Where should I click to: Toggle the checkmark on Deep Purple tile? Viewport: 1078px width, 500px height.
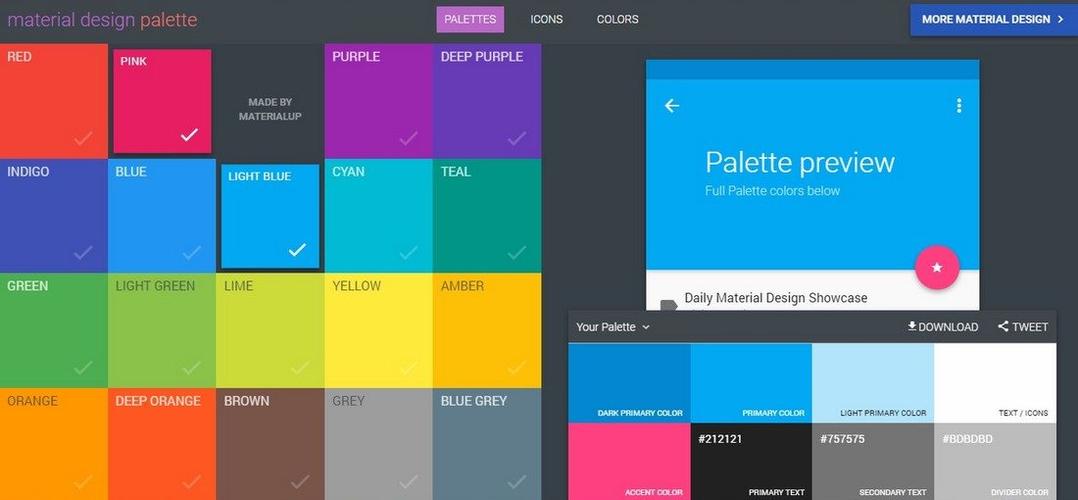click(x=517, y=139)
